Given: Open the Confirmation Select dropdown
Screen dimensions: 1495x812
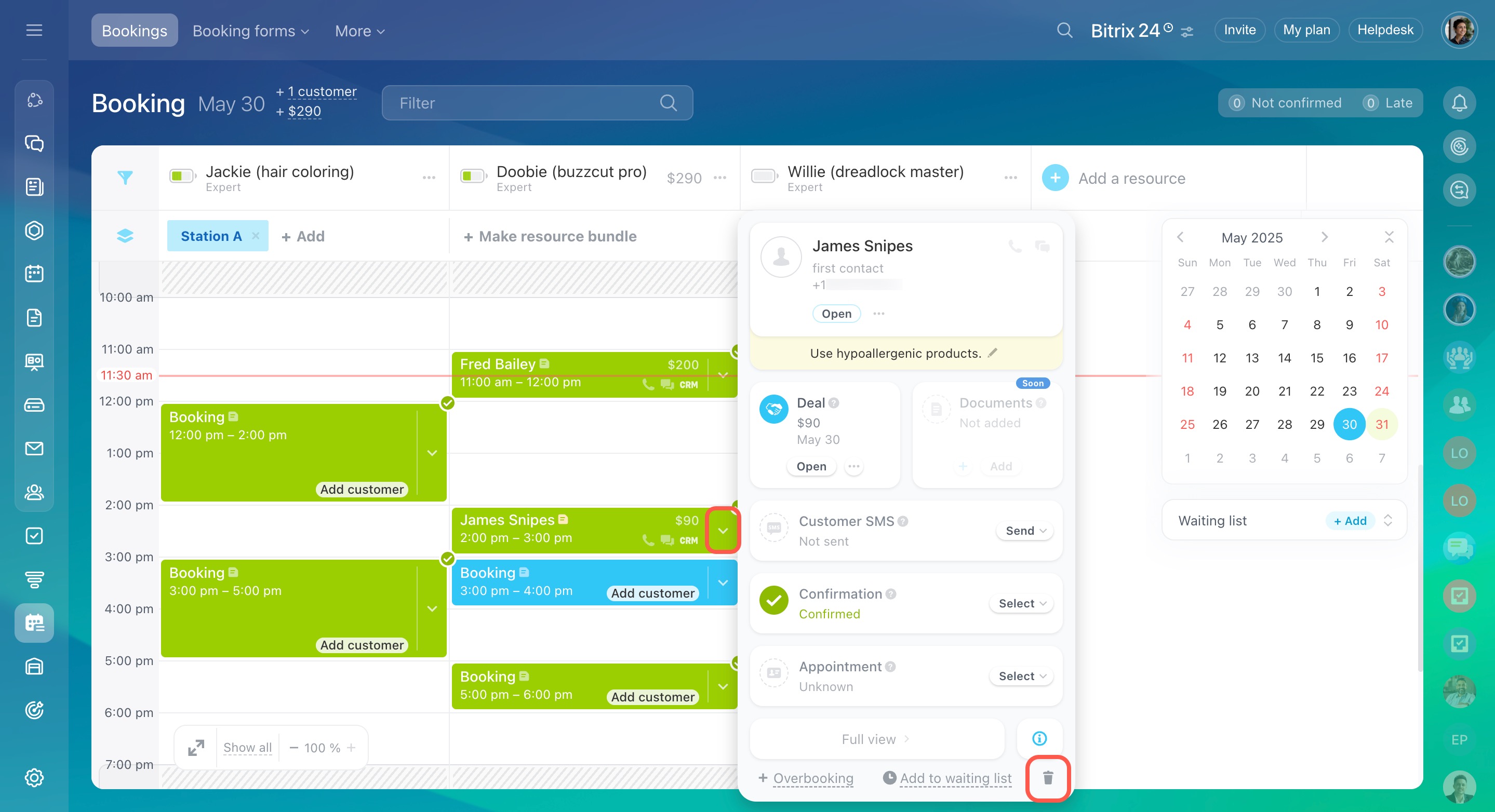Looking at the screenshot, I should pos(1021,603).
